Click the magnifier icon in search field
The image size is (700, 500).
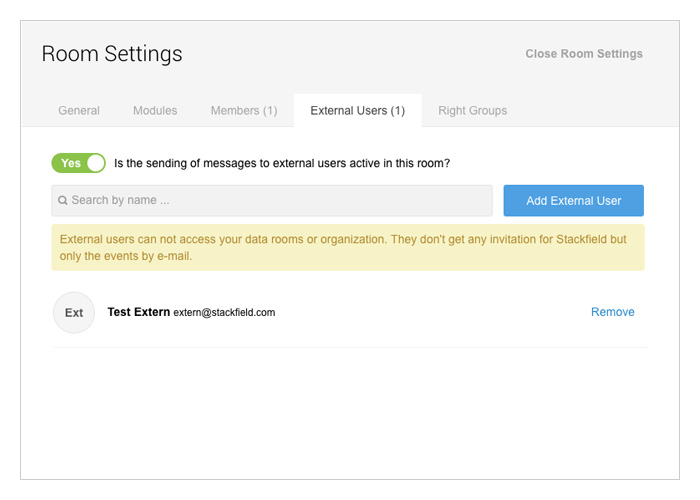tap(63, 200)
